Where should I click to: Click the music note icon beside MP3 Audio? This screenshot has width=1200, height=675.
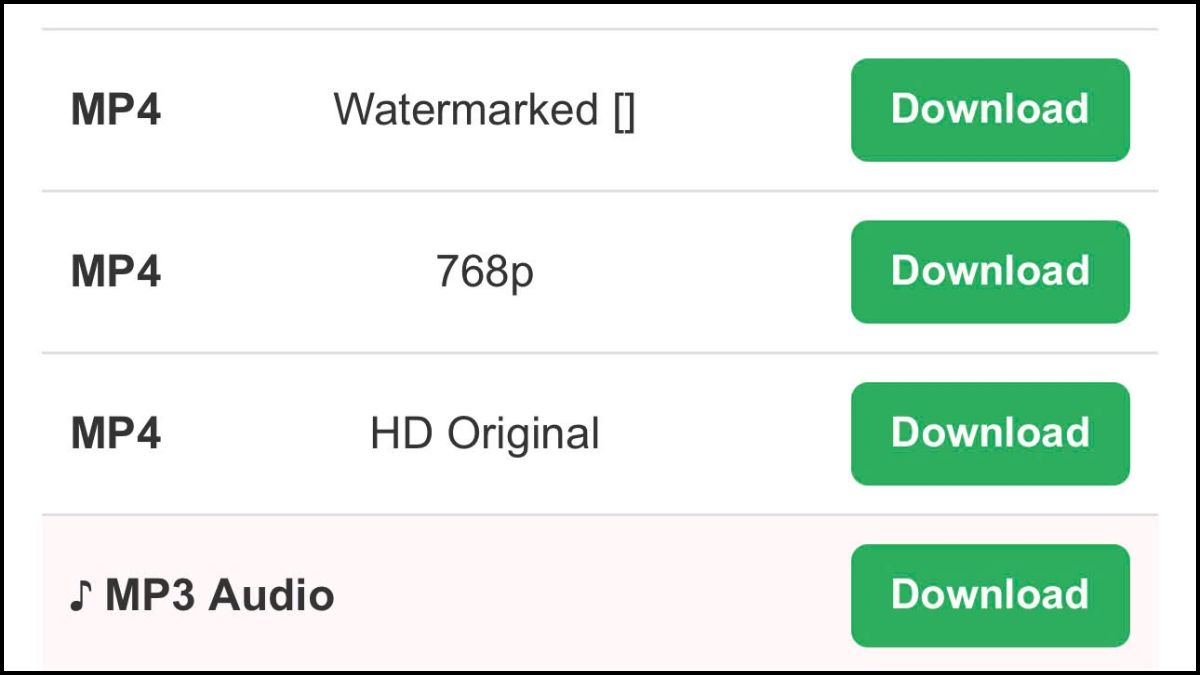(81, 597)
